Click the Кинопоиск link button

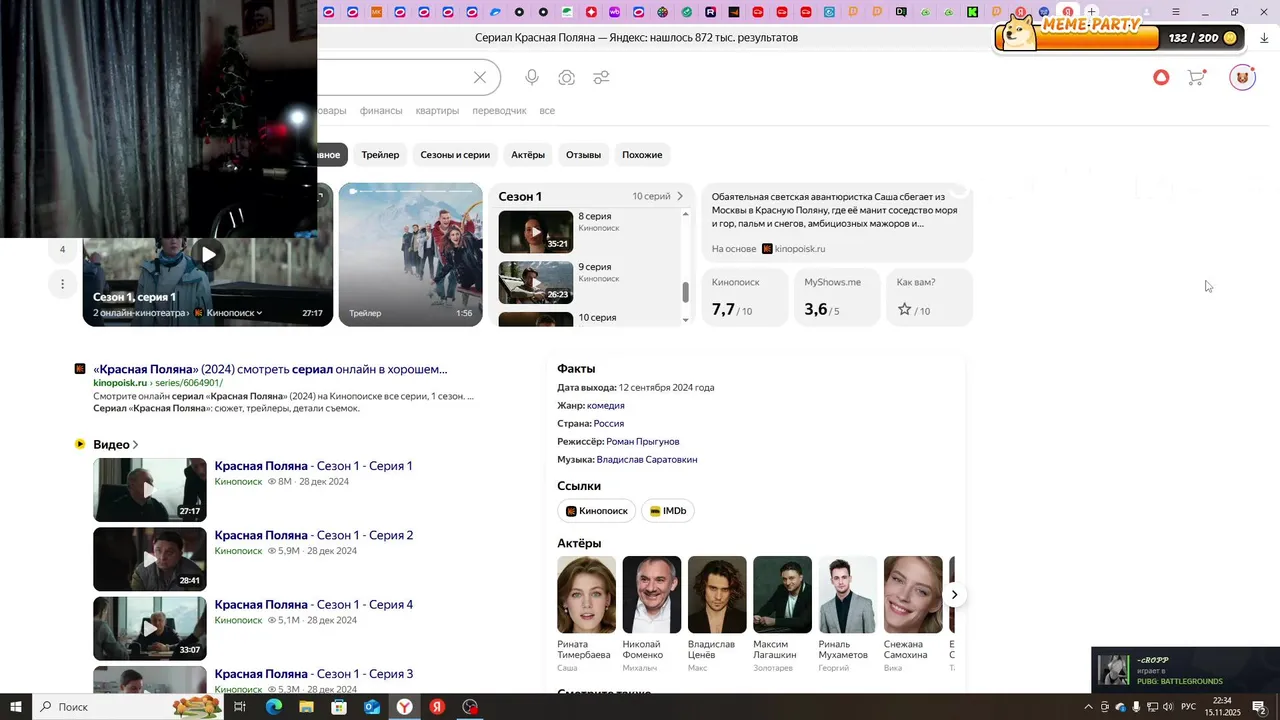[596, 511]
